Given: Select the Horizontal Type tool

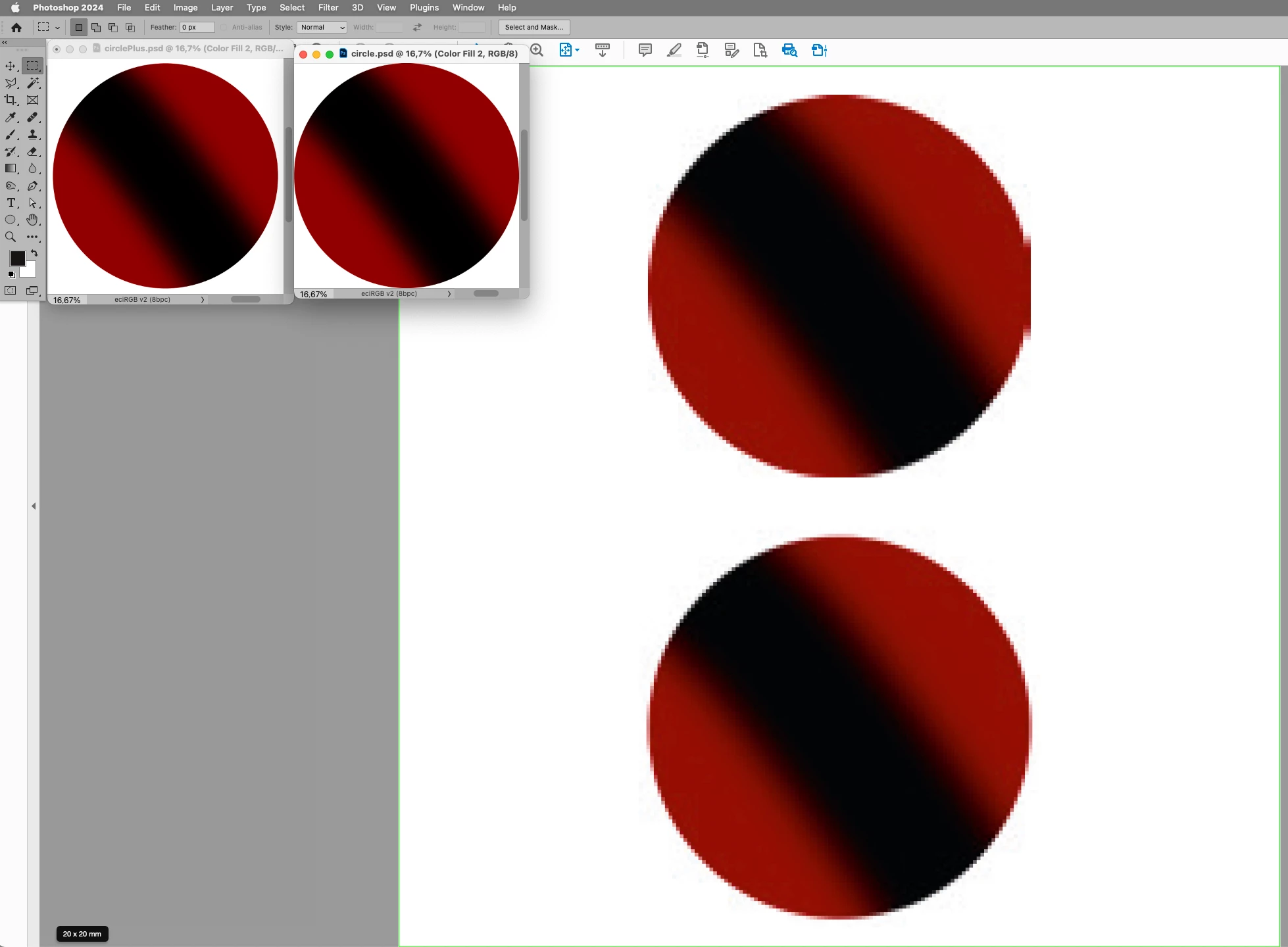Looking at the screenshot, I should coord(11,203).
